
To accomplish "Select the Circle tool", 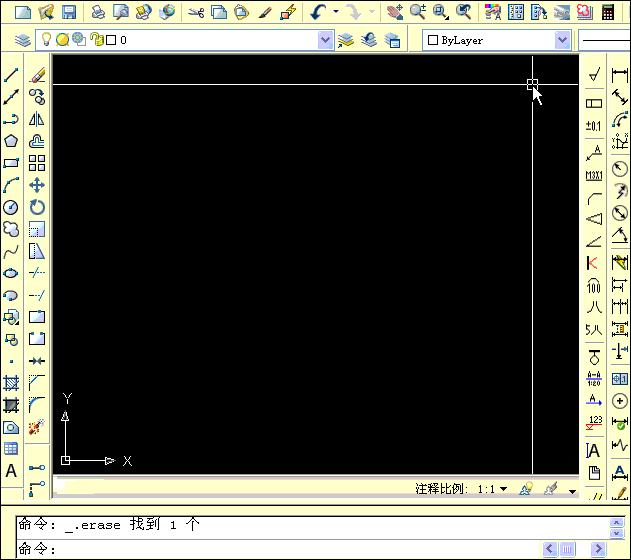I will pyautogui.click(x=11, y=208).
